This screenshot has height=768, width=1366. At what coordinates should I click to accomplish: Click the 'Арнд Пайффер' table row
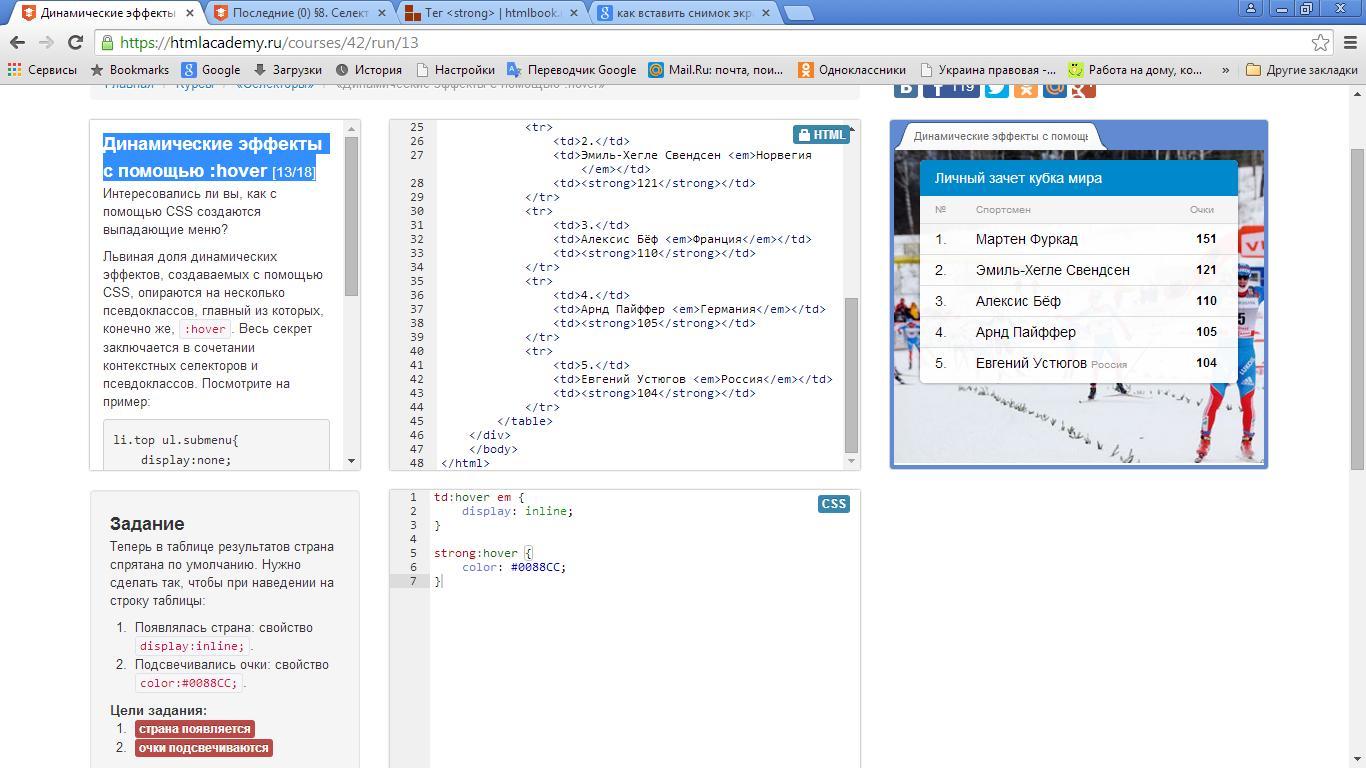(1078, 332)
